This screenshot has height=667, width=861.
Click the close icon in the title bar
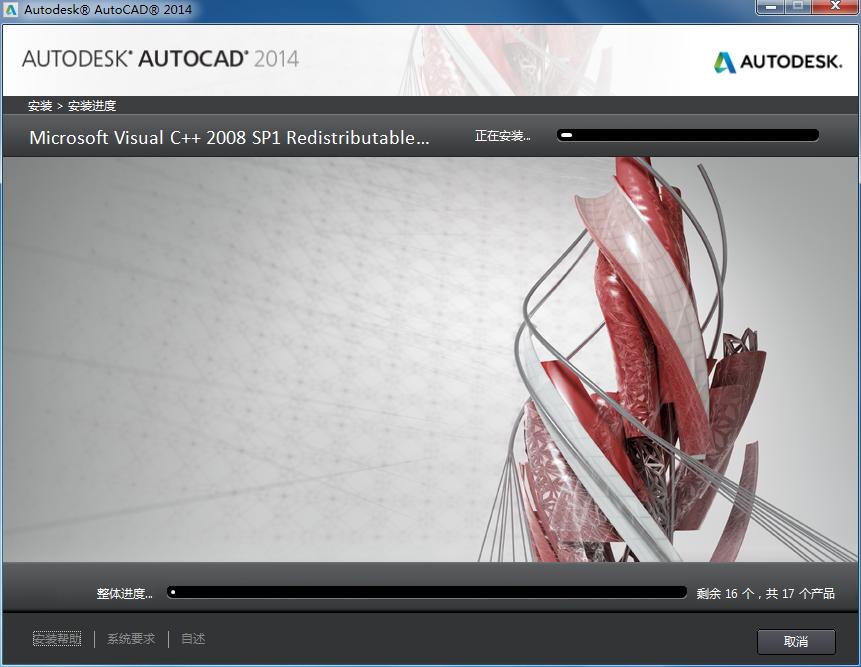(834, 7)
